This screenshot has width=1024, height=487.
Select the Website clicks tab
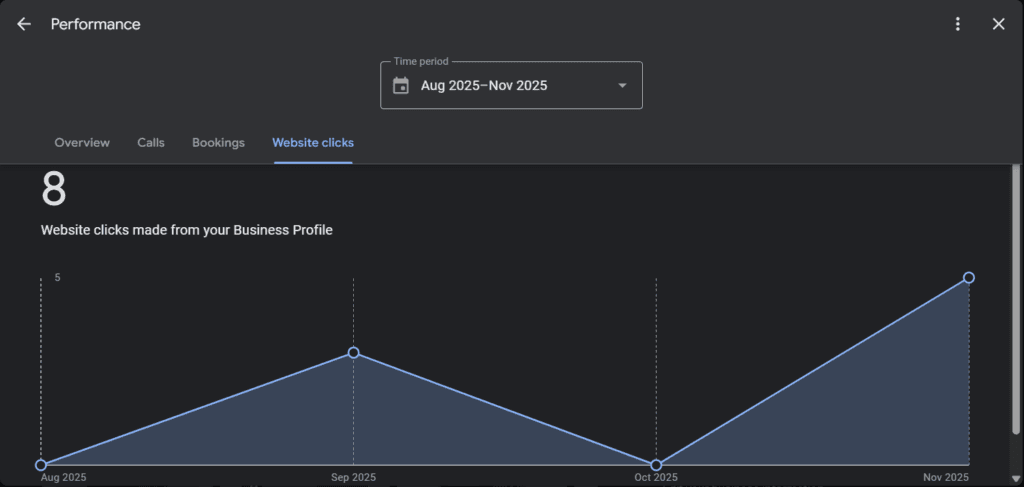[x=313, y=143]
